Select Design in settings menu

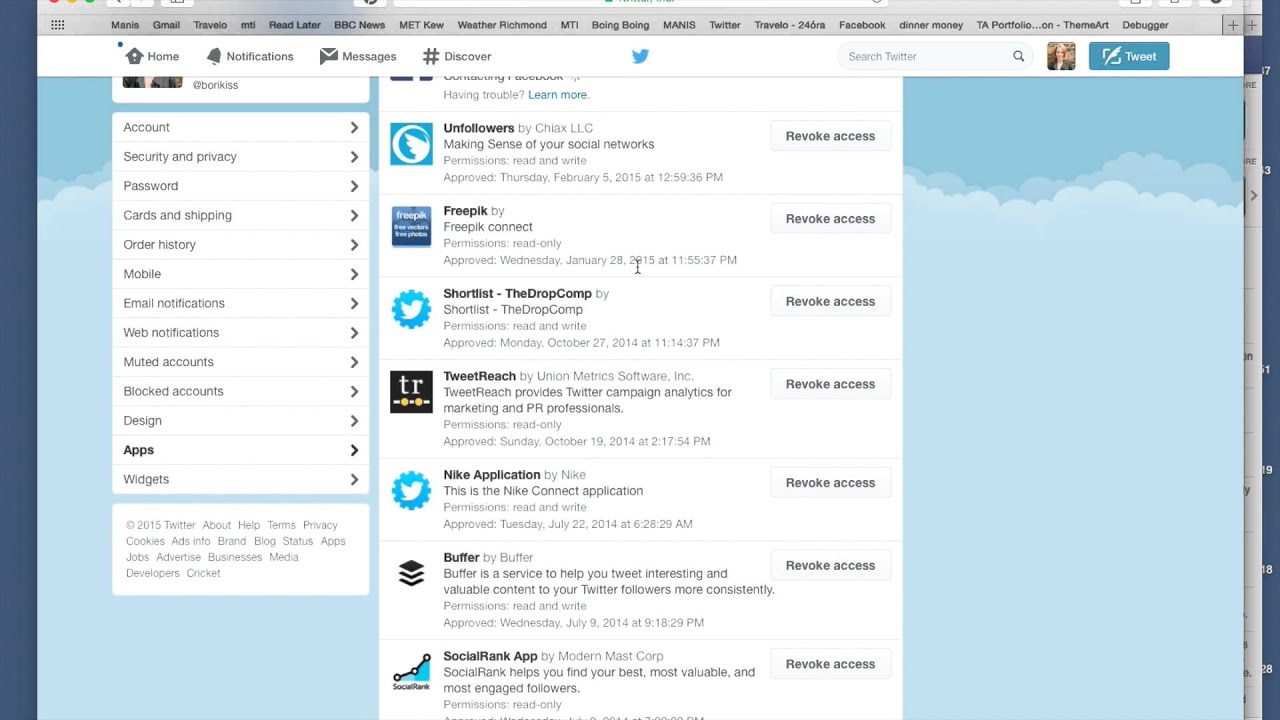point(240,420)
